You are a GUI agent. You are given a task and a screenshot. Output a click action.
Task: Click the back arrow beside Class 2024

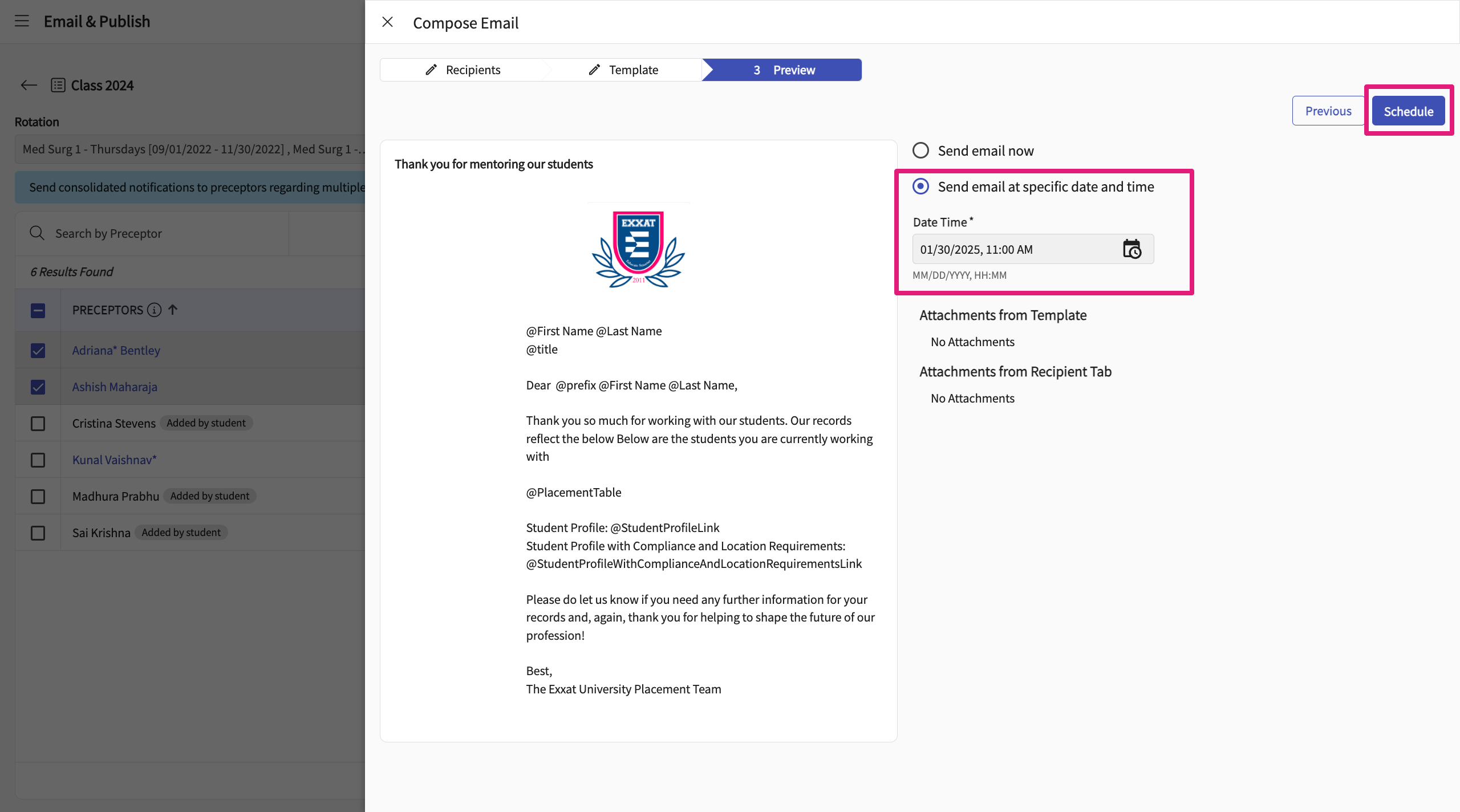[29, 86]
